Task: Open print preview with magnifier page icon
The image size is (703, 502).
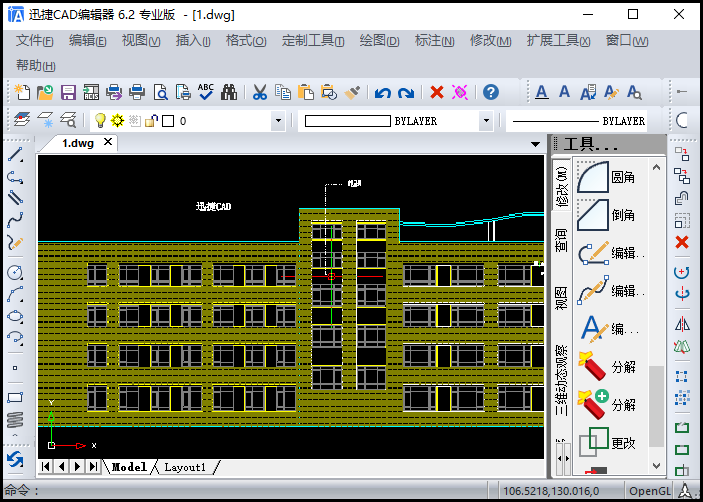Action: coord(160,92)
